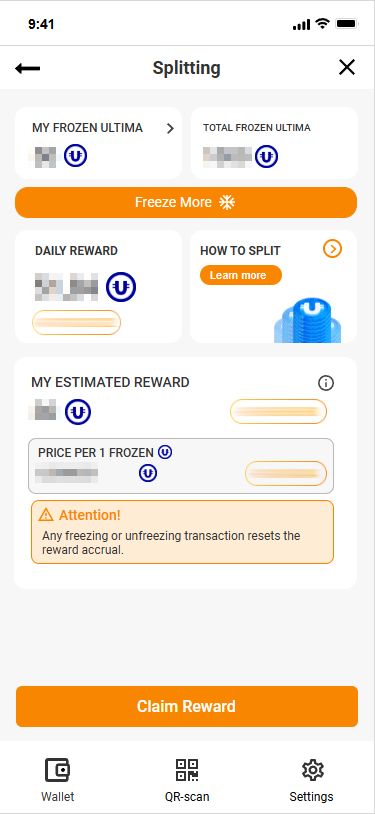The width and height of the screenshot is (375, 814).
Task: Click the Attention warning triangle icon
Action: click(46, 515)
